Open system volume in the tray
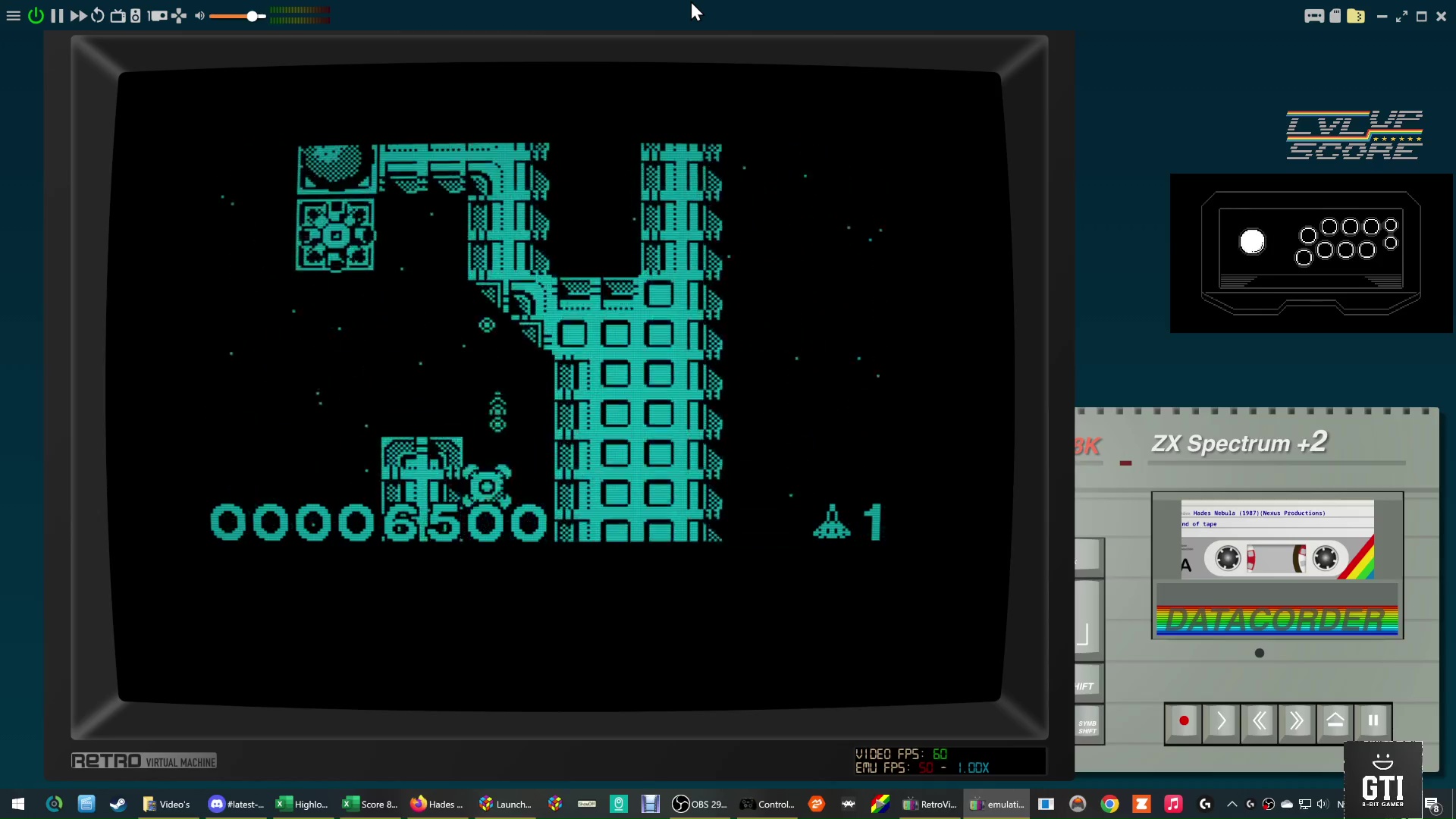1456x819 pixels. tap(1323, 804)
